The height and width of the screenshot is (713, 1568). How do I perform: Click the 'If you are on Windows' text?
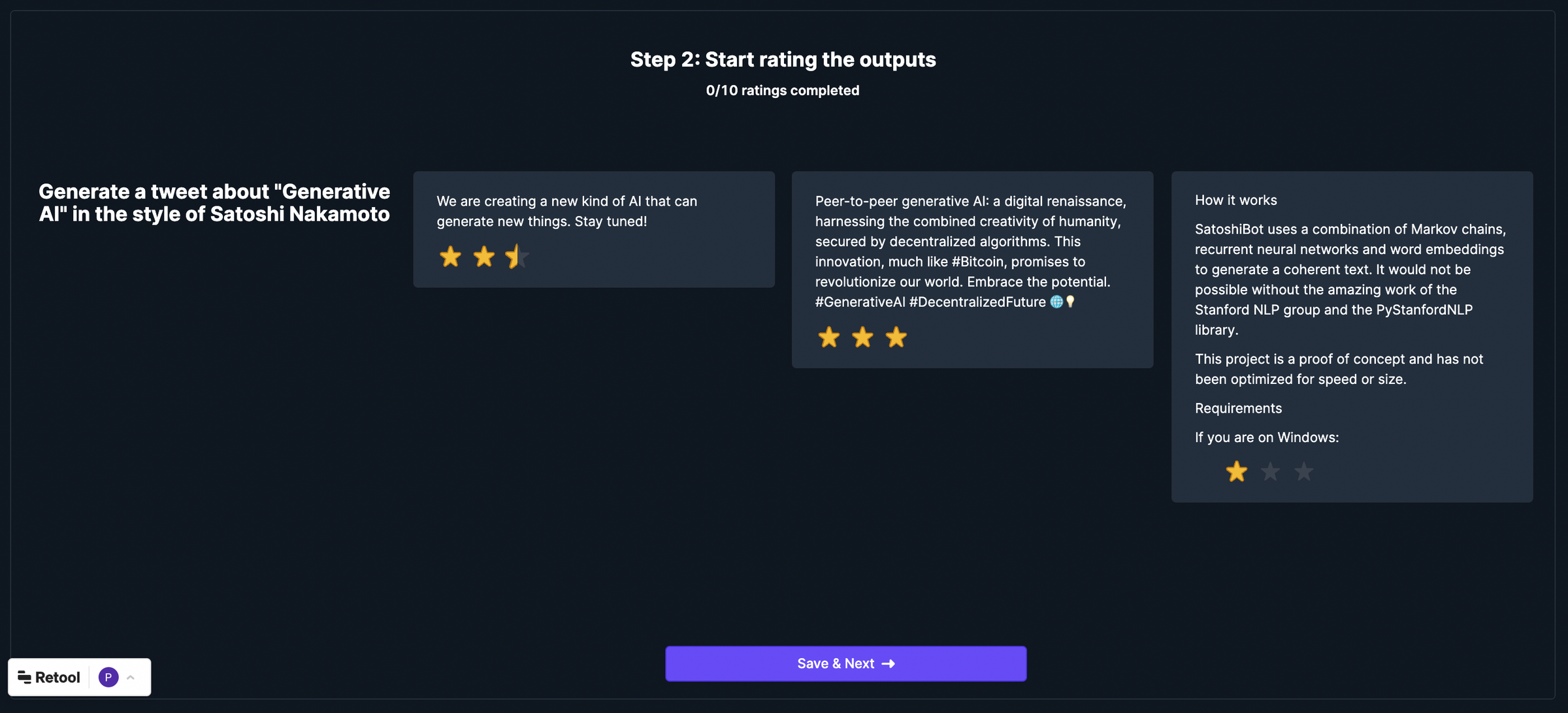tap(1266, 437)
